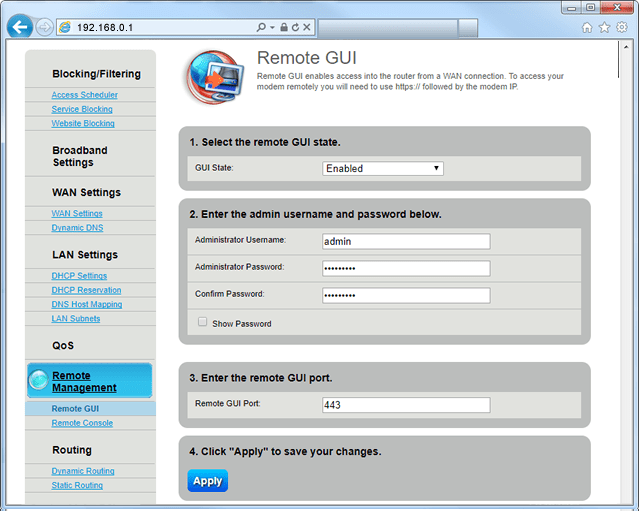
Task: Open the Website Blocking link
Action: pos(83,123)
